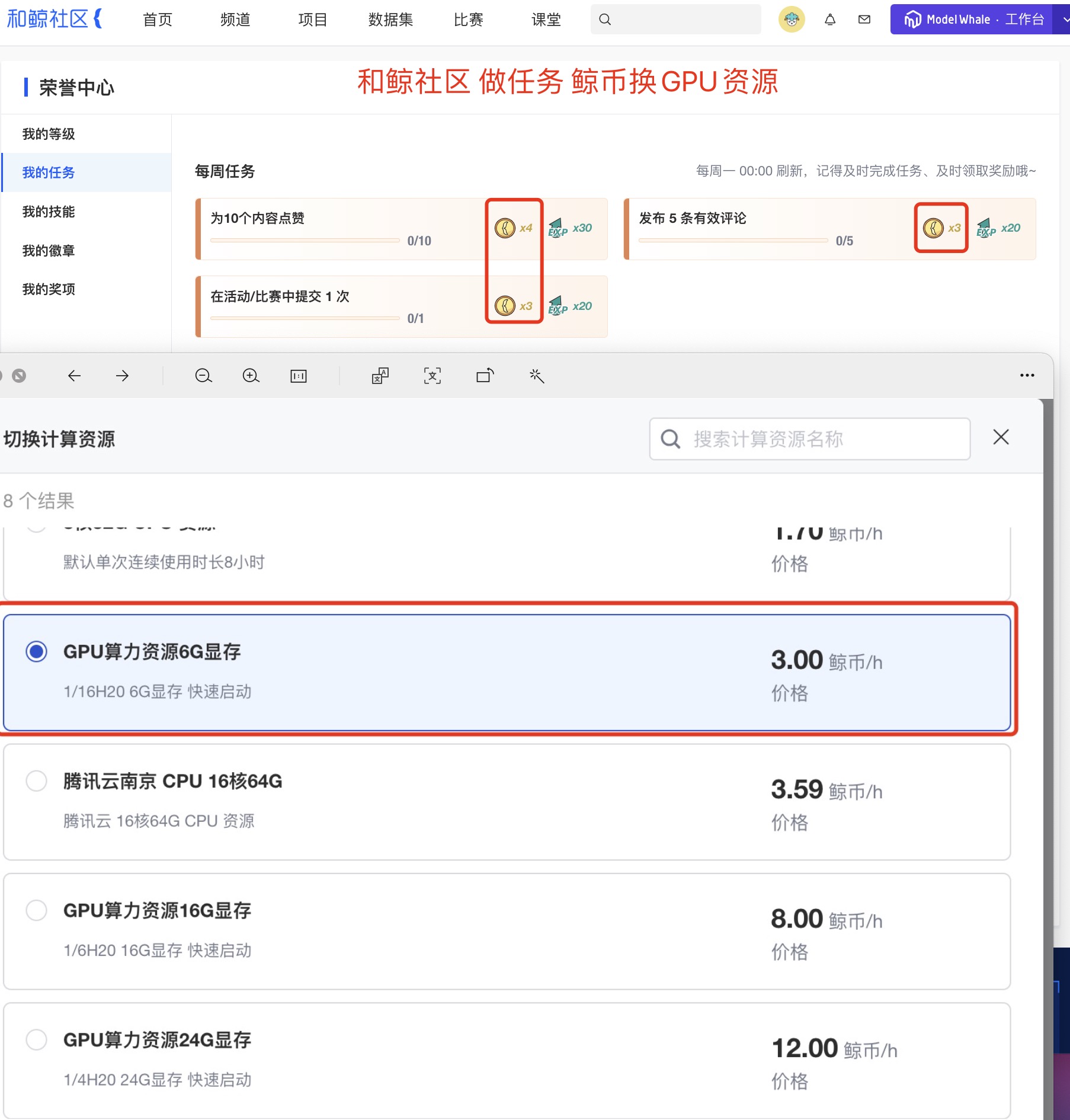
Task: Click the search magnifier icon in top bar
Action: tap(605, 20)
